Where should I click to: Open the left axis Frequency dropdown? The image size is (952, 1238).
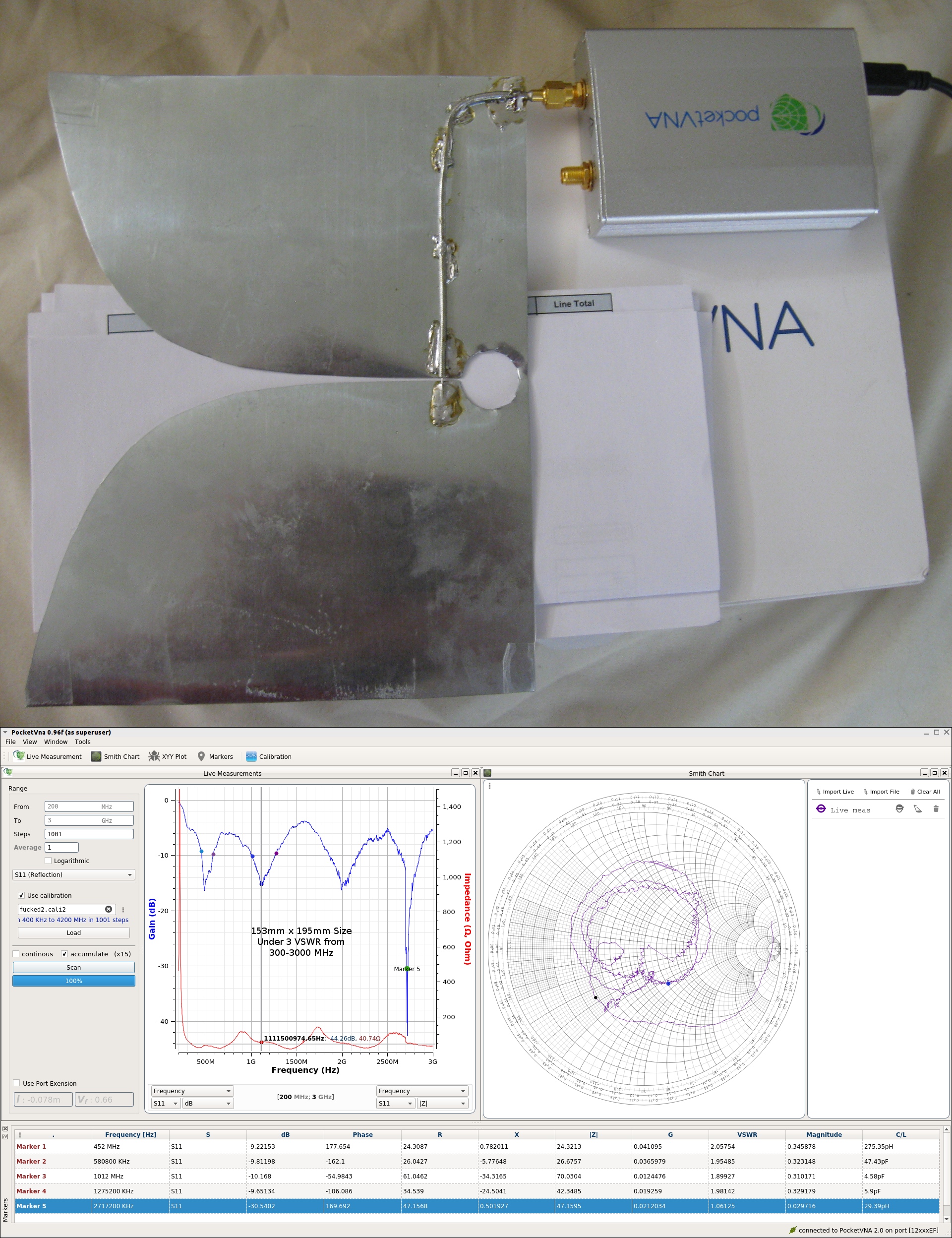click(192, 1091)
